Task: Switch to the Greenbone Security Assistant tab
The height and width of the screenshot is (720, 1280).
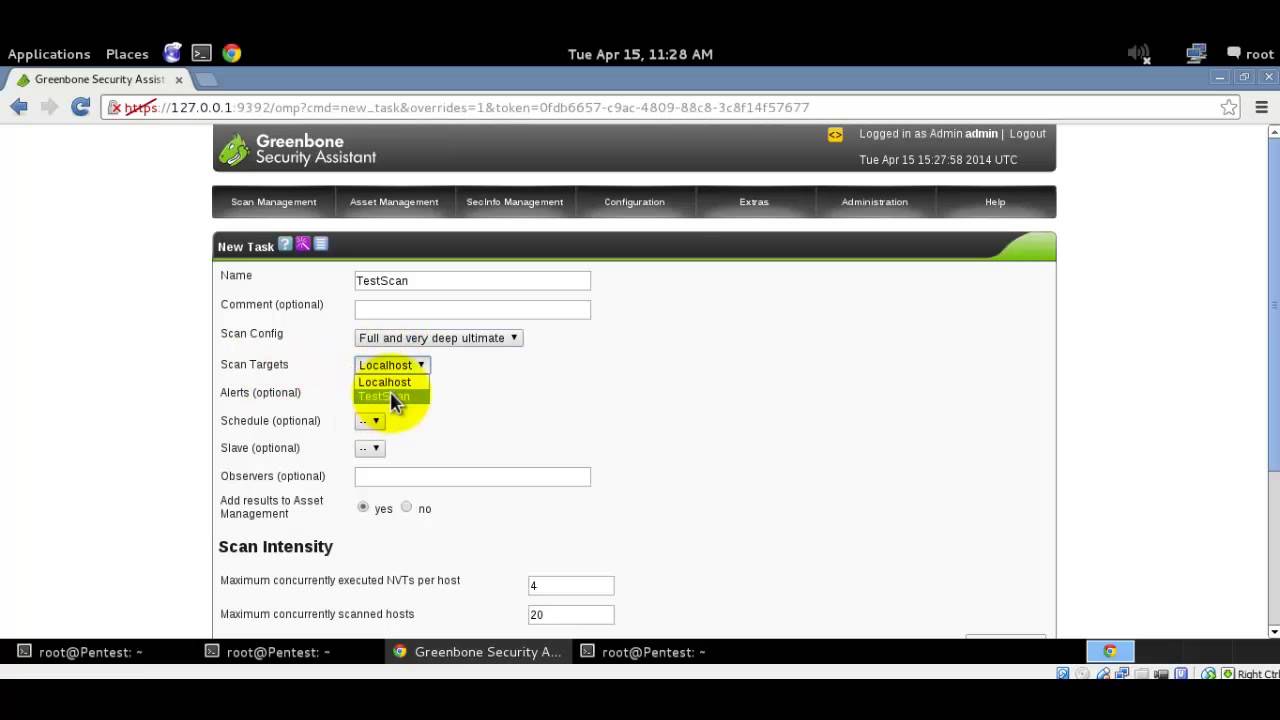Action: point(98,79)
